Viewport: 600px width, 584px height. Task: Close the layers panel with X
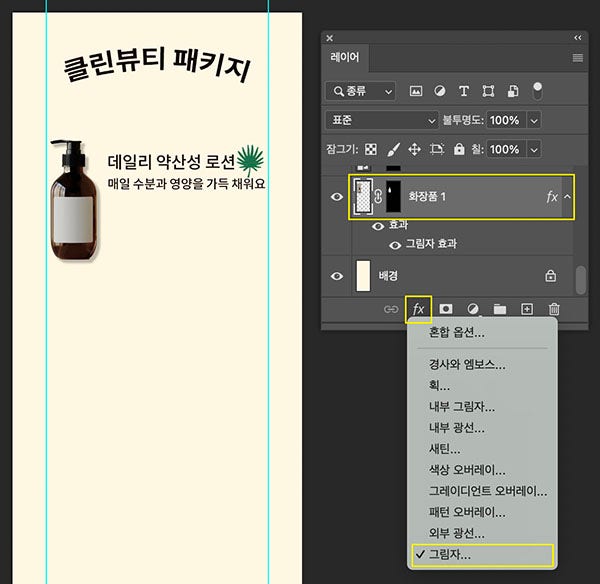[x=329, y=38]
